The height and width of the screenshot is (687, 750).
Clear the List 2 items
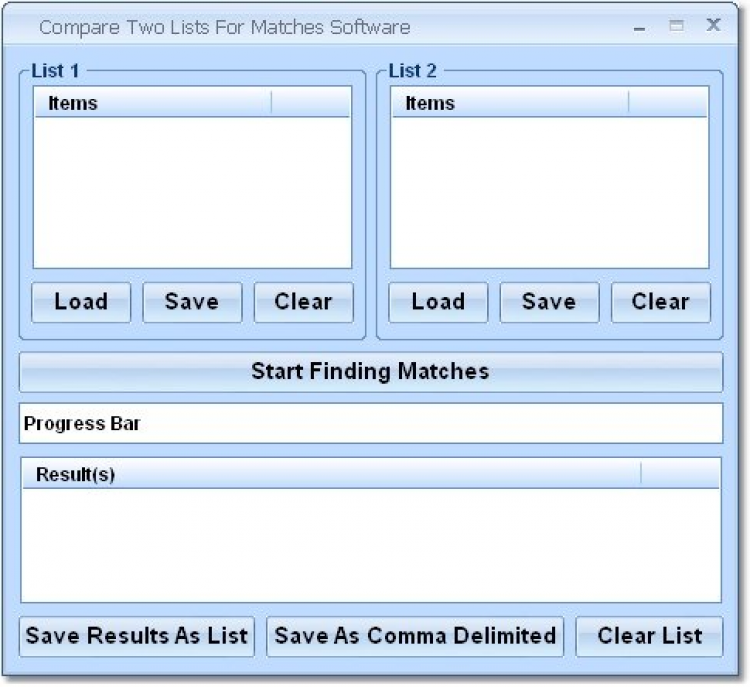click(660, 302)
